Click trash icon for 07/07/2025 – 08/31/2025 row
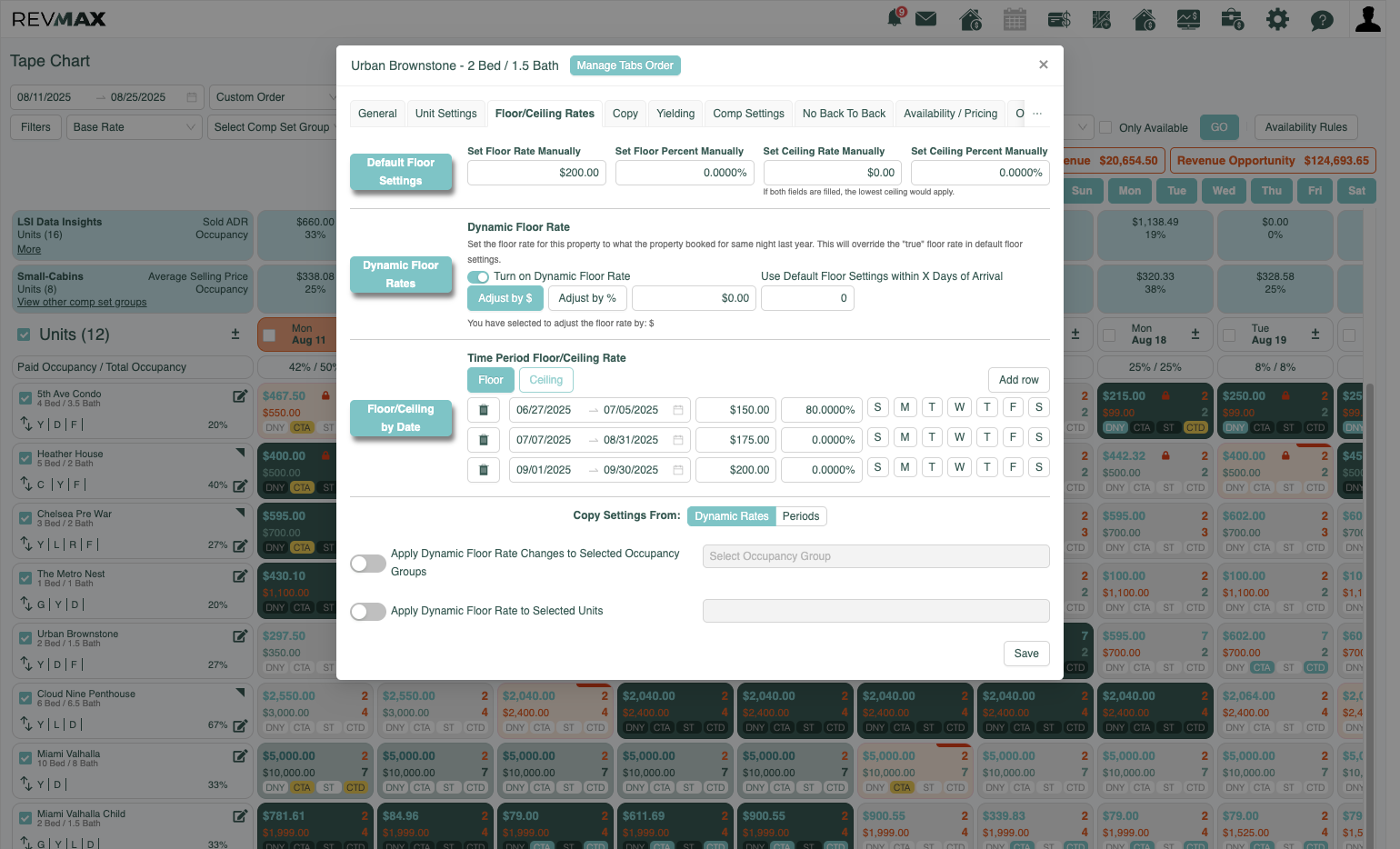The height and width of the screenshot is (849, 1400). (x=484, y=440)
